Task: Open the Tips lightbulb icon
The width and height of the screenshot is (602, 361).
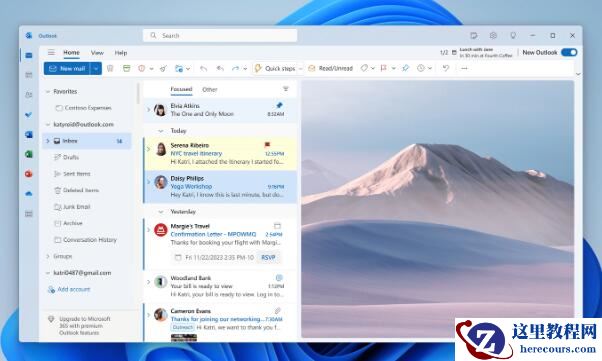Action: [513, 35]
